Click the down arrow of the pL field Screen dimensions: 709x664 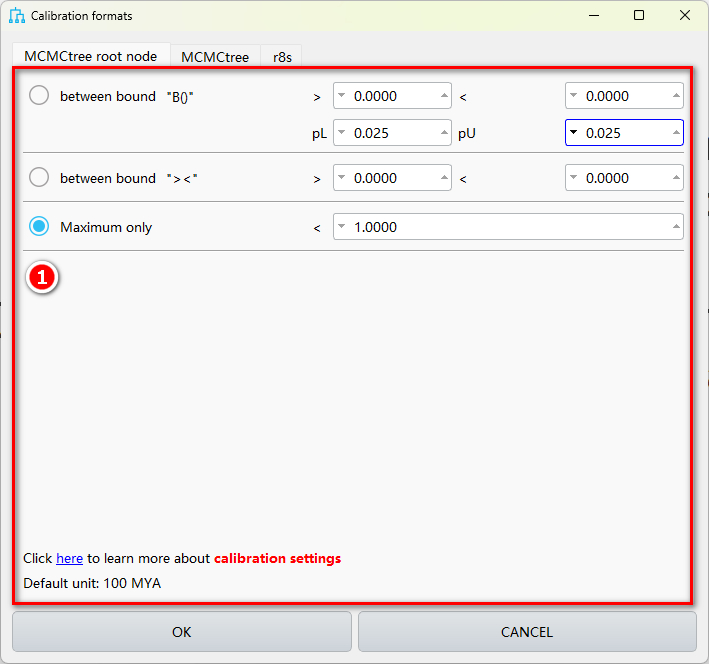[x=342, y=132]
